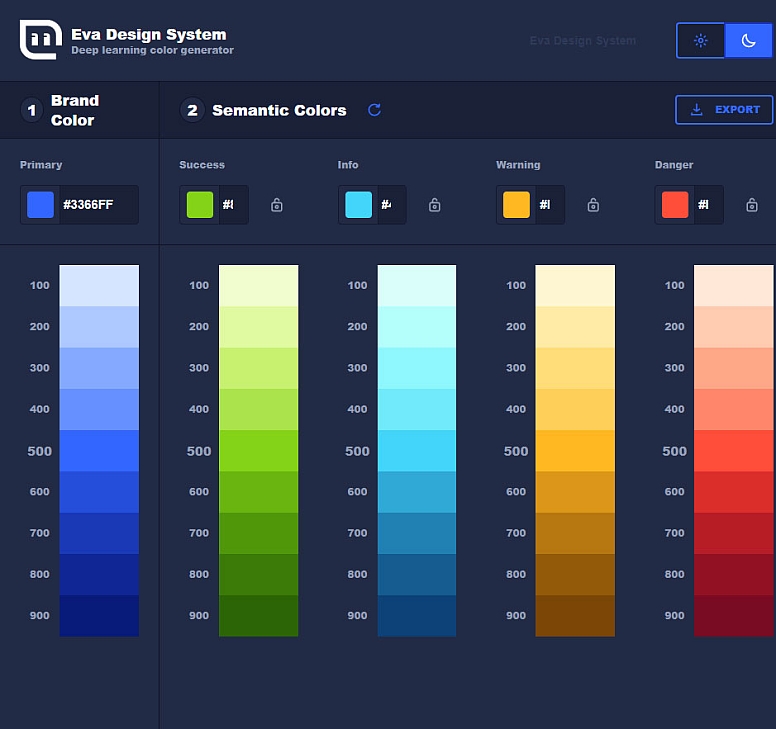Open the Primary color picker swatch
Viewport: 776px width, 729px height.
click(x=41, y=205)
